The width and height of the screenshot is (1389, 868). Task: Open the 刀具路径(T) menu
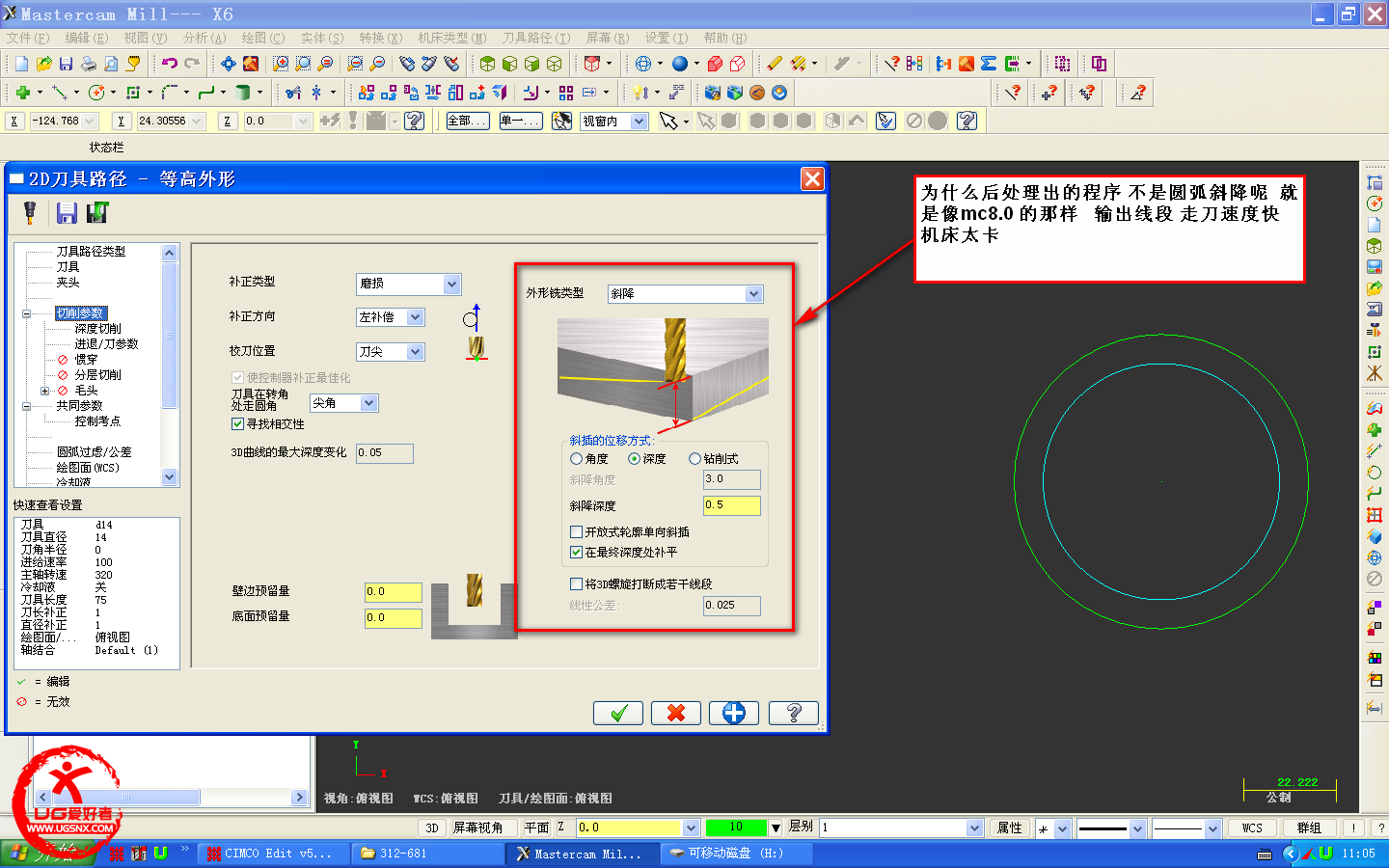click(x=536, y=38)
